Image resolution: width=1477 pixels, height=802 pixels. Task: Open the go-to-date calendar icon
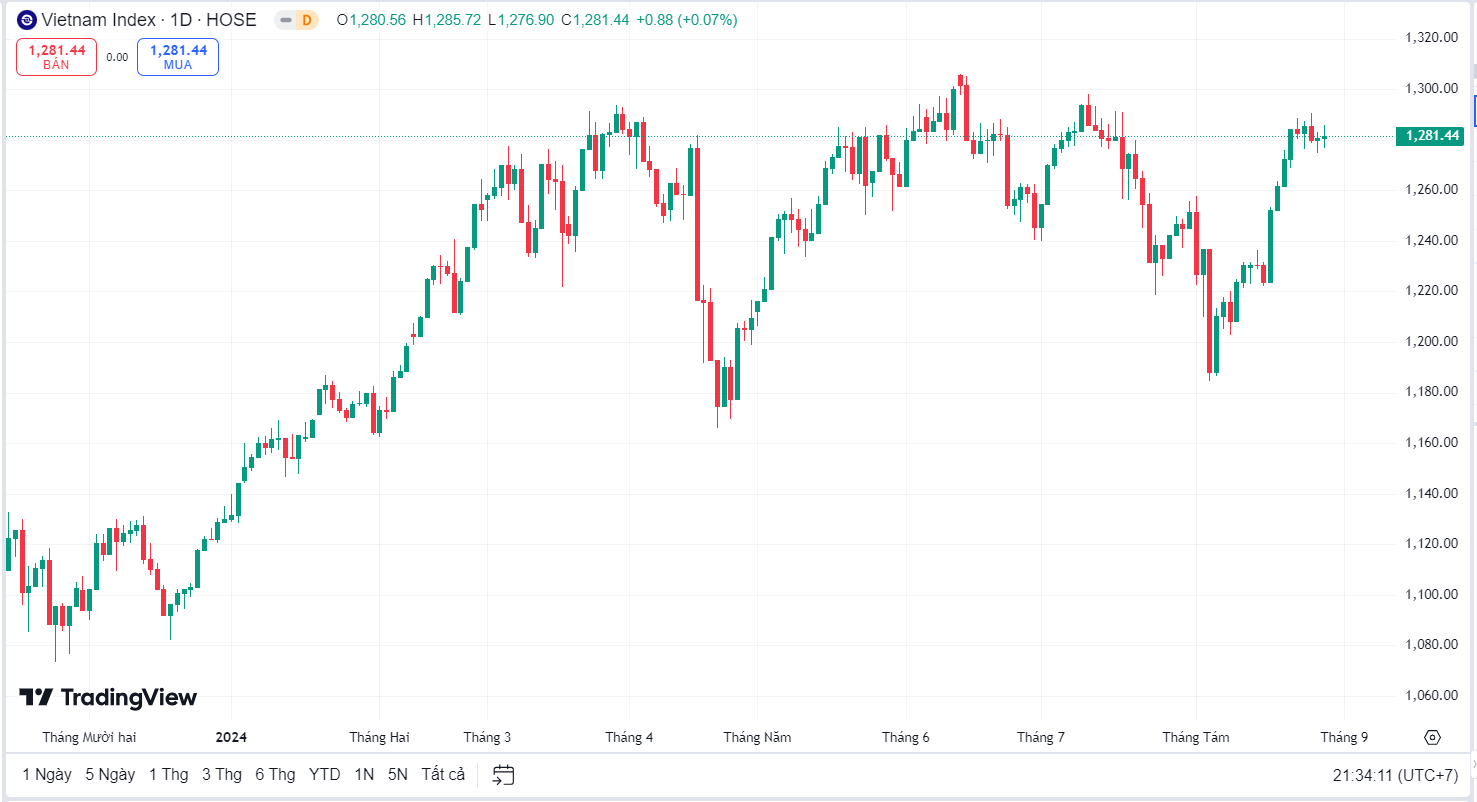coord(504,775)
